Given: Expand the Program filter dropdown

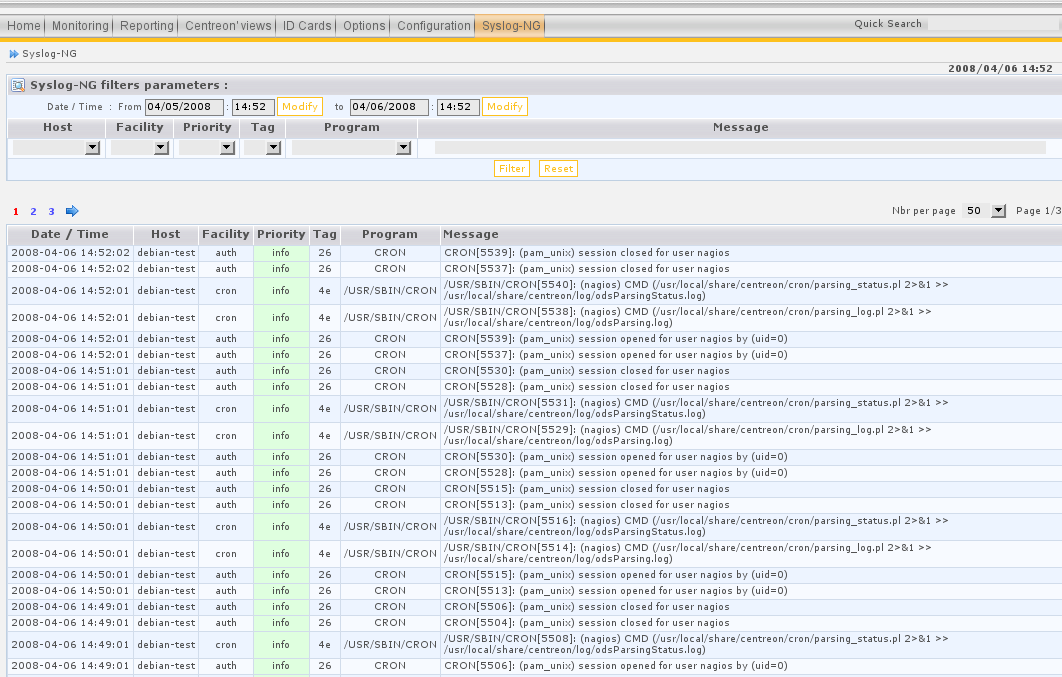Looking at the screenshot, I should pyautogui.click(x=352, y=148).
